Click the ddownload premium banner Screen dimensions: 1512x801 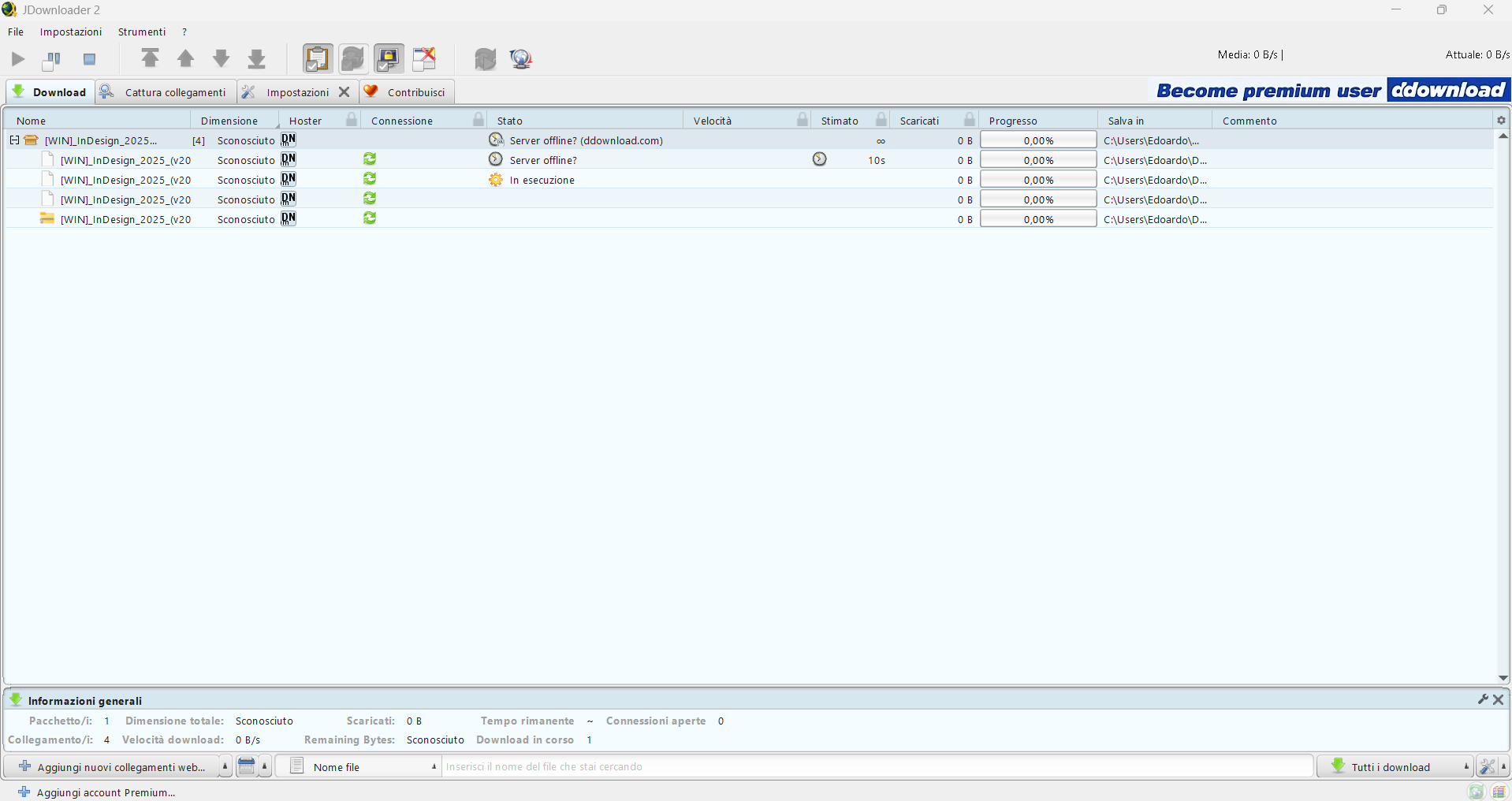coord(1332,90)
